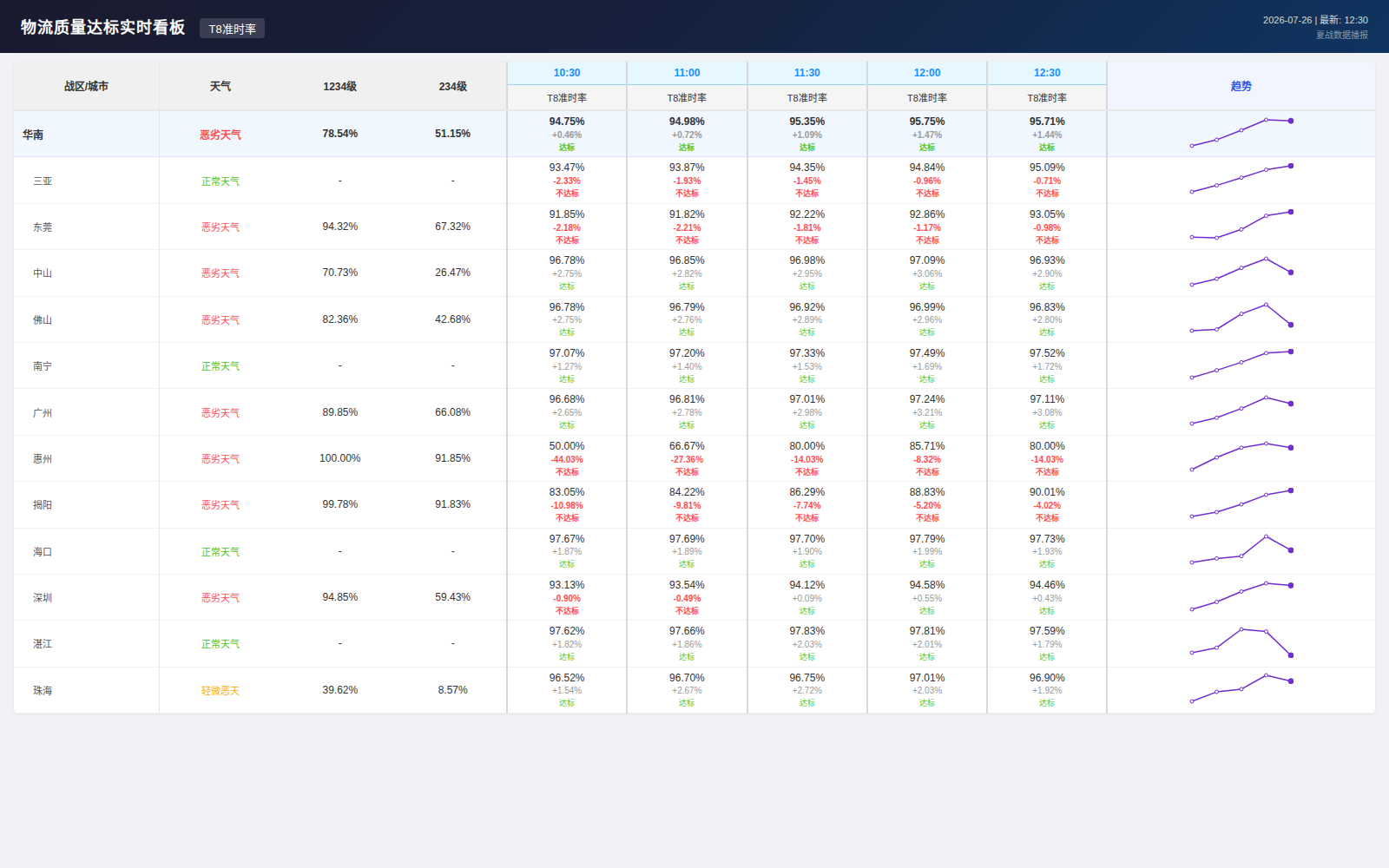Open the 惠州 trend sparkline
The height and width of the screenshot is (868, 1389).
pos(1241,457)
